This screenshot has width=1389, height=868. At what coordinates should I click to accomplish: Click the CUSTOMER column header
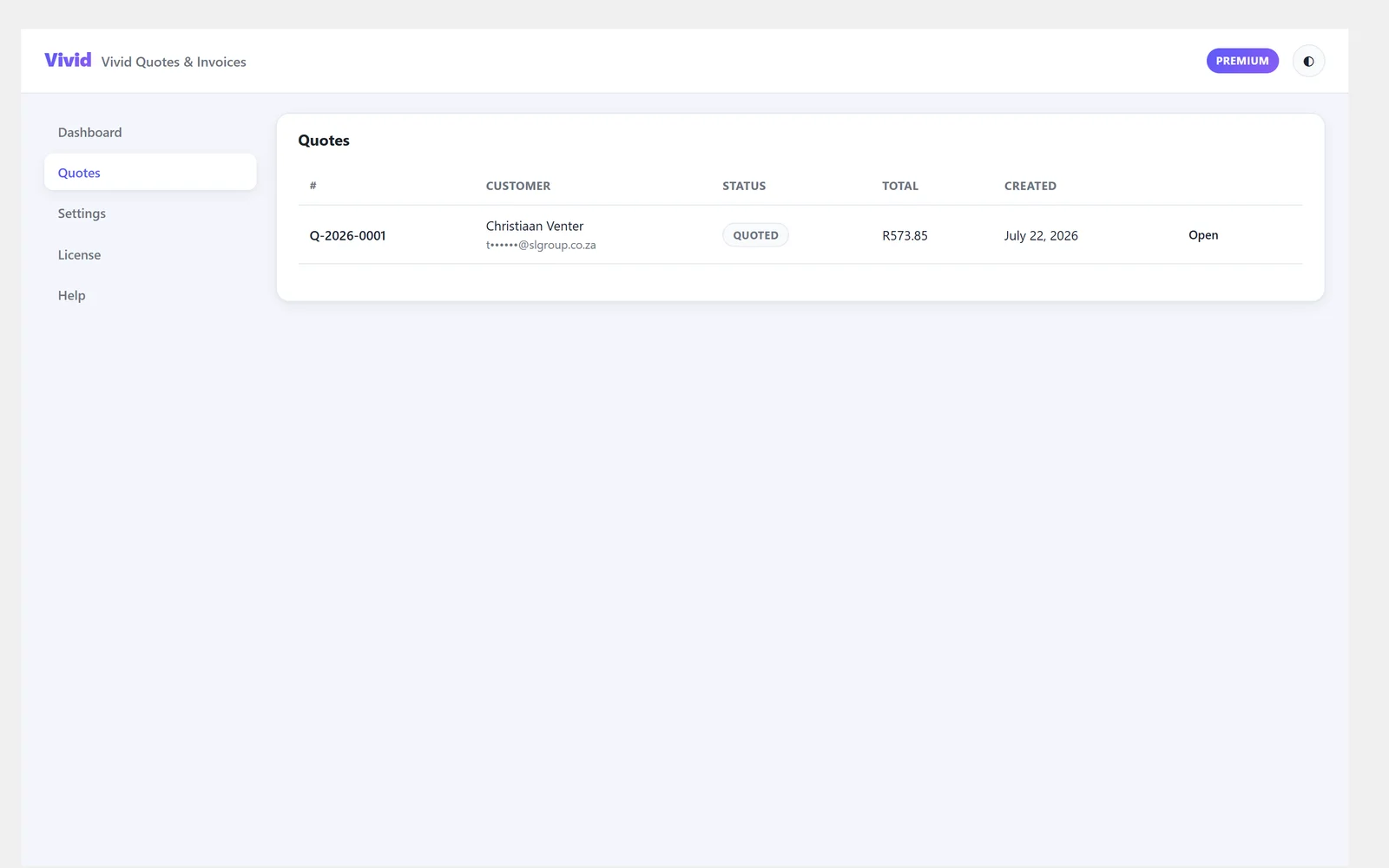pyautogui.click(x=518, y=186)
